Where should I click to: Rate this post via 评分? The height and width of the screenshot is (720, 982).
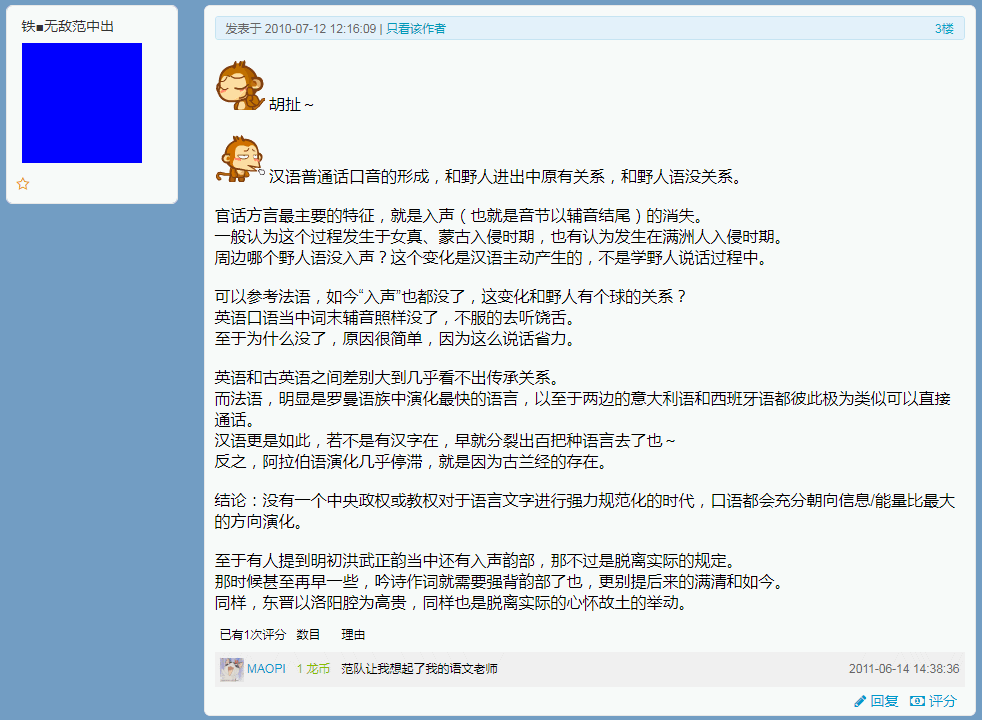(942, 702)
